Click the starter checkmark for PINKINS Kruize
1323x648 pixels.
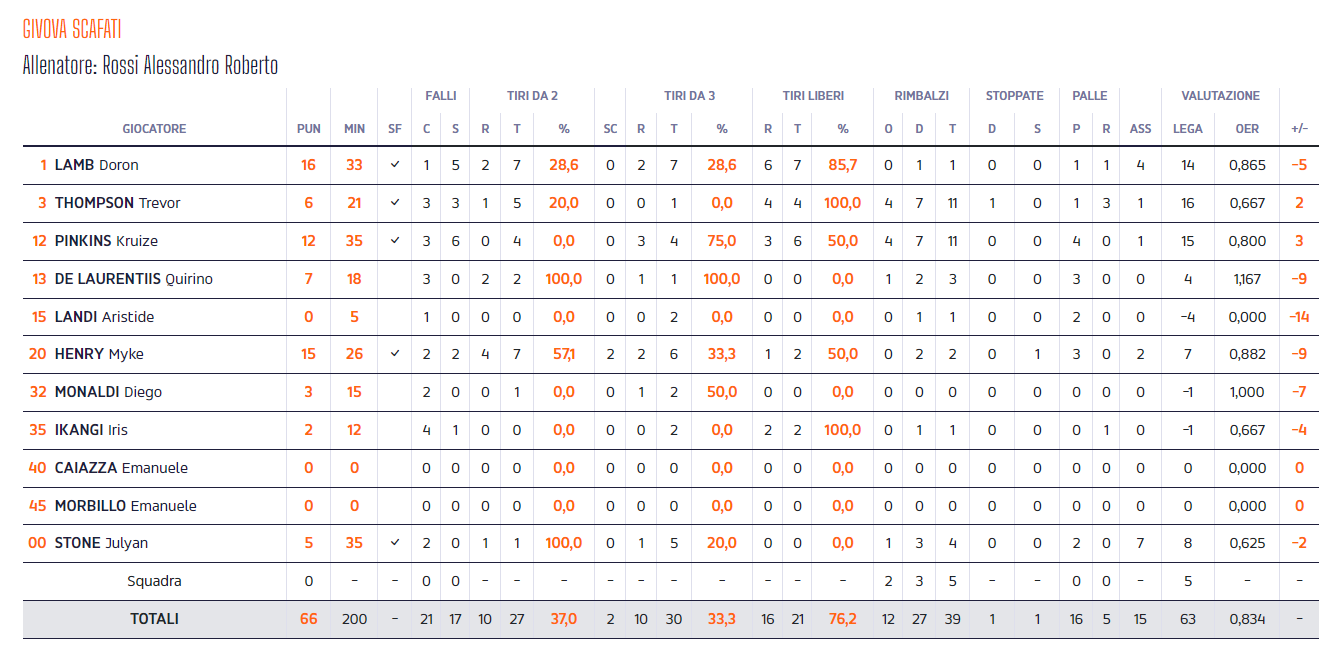point(395,241)
